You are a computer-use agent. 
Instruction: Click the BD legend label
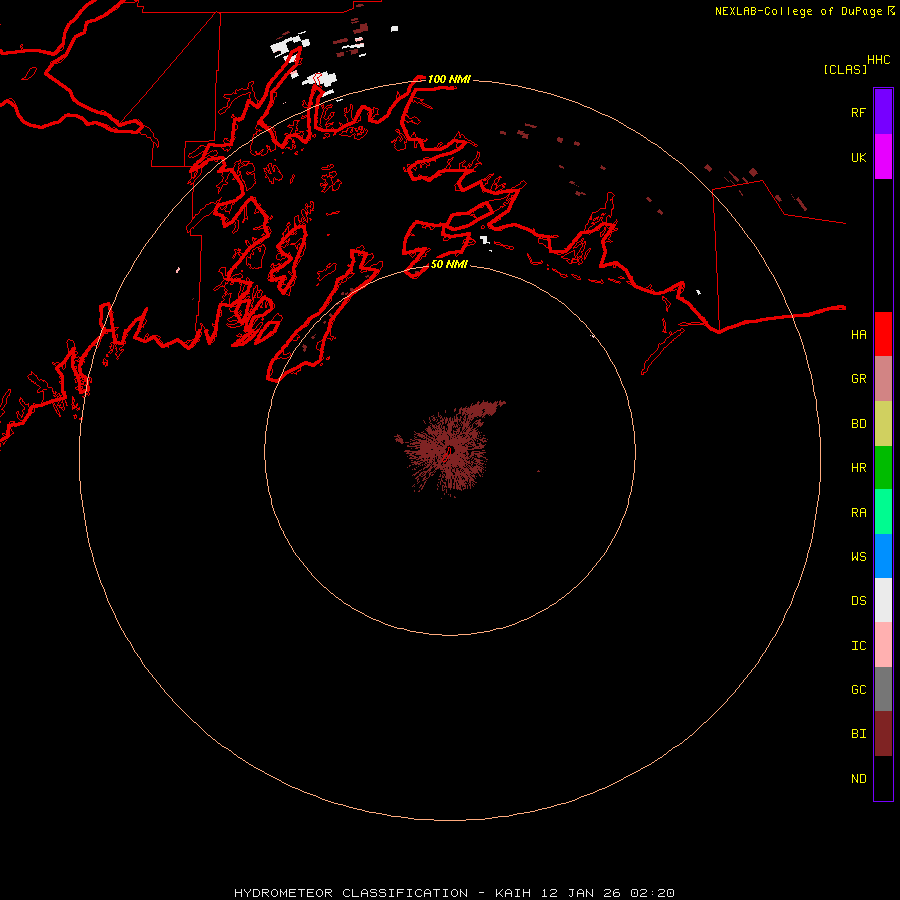click(x=858, y=424)
